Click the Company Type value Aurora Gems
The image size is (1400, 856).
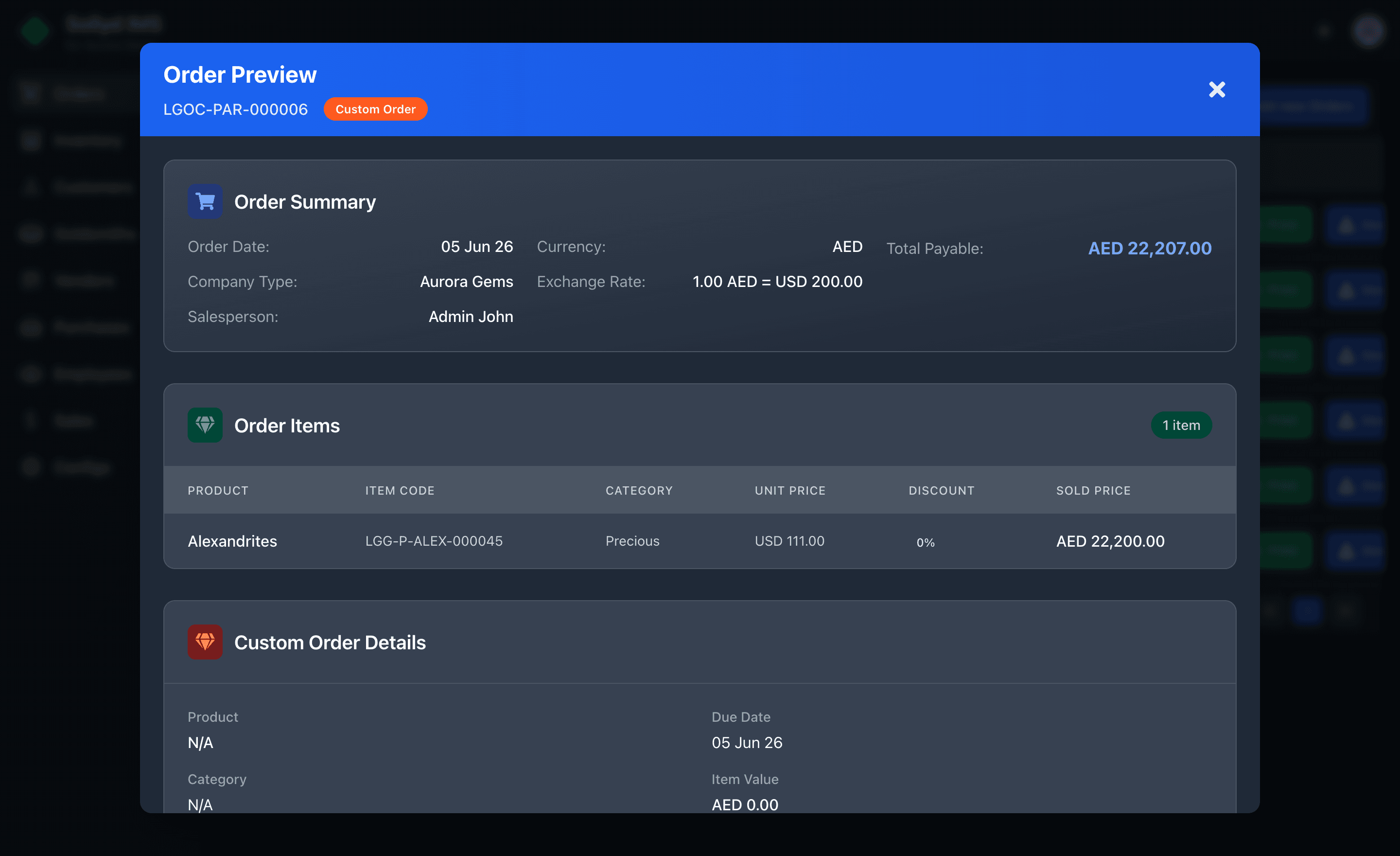(467, 281)
